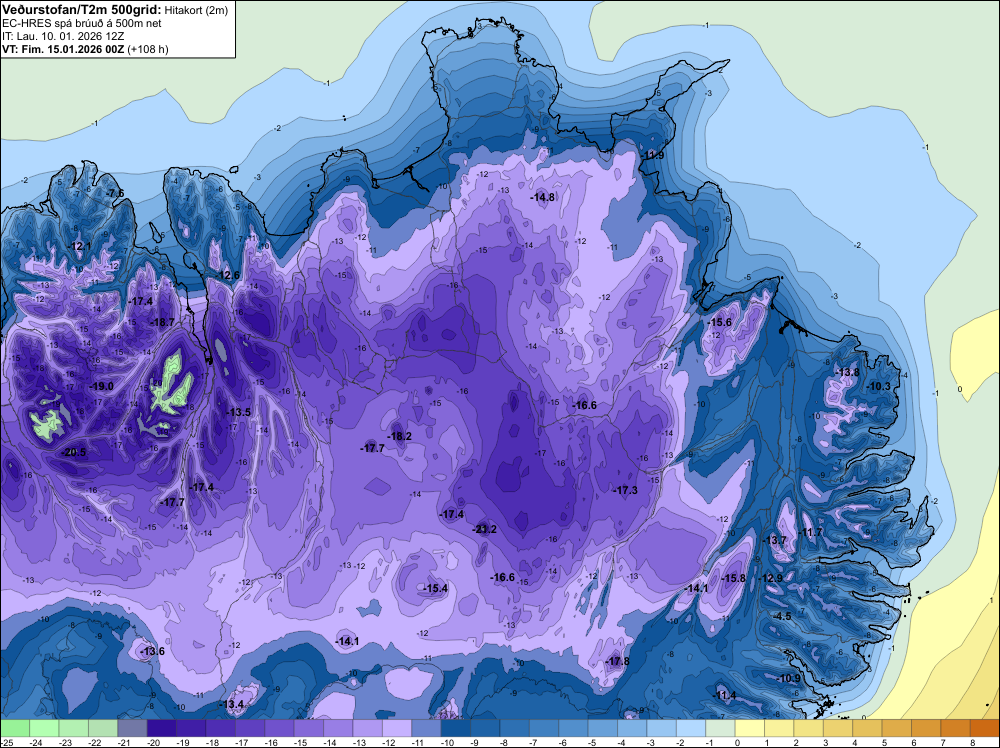Image resolution: width=1000 pixels, height=748 pixels.
Task: Select the legend swatch labeled -12
Action: (x=397, y=728)
